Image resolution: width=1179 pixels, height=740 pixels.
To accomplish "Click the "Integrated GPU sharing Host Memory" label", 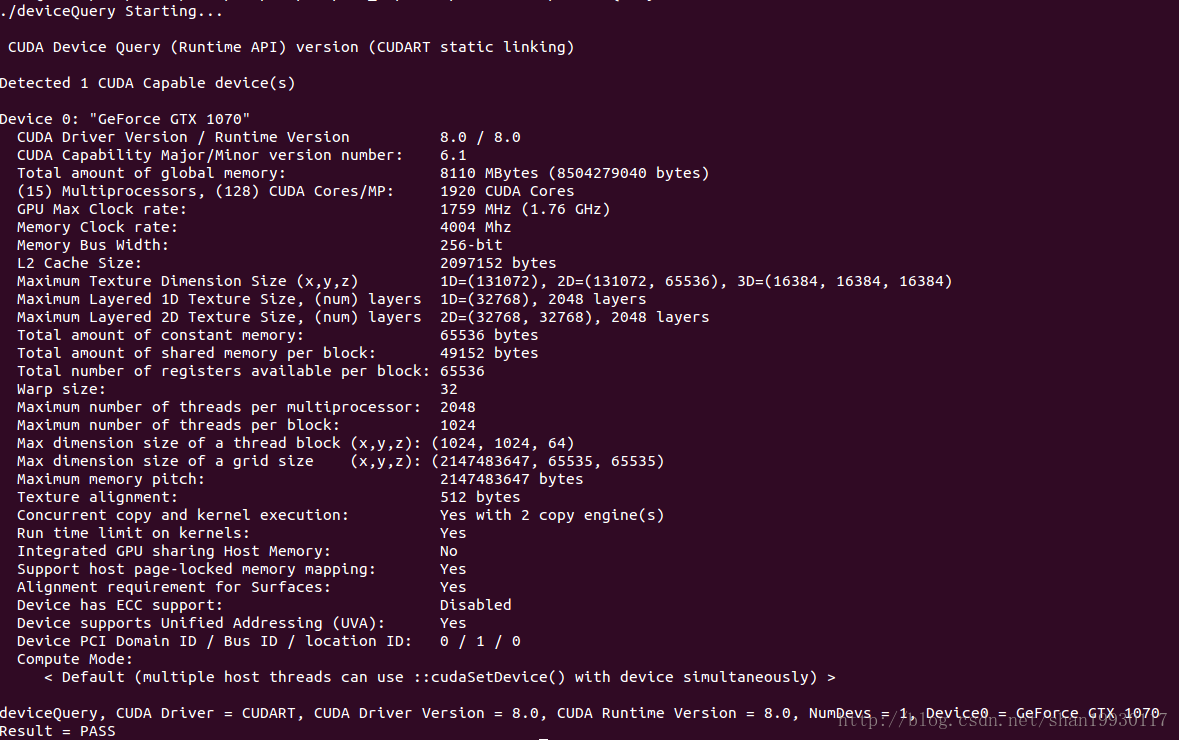I will [173, 551].
